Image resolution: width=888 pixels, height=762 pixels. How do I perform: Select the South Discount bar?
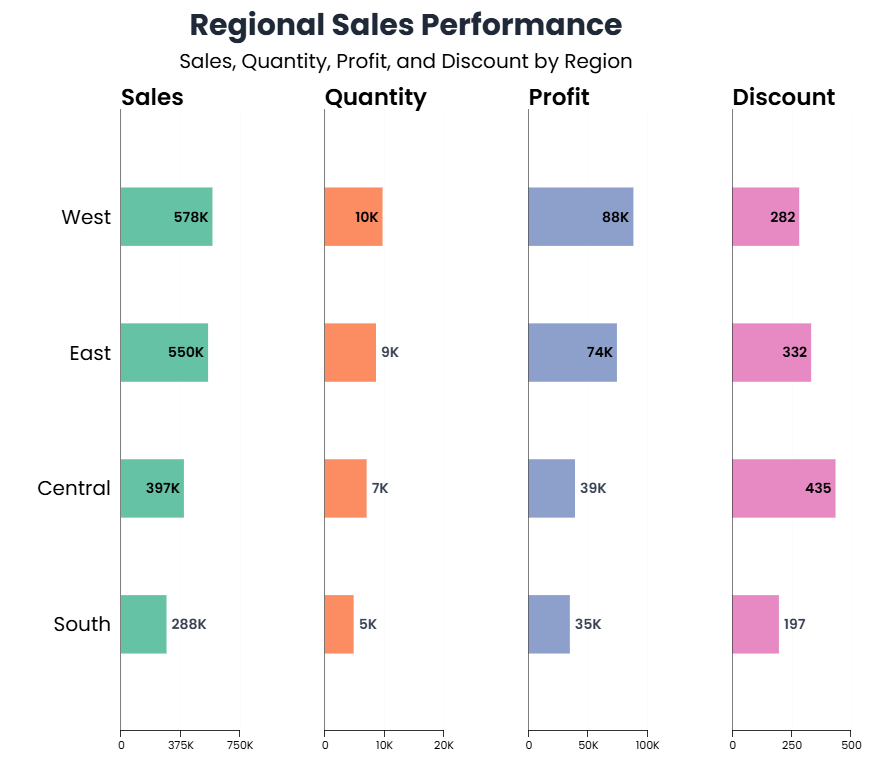tap(755, 624)
